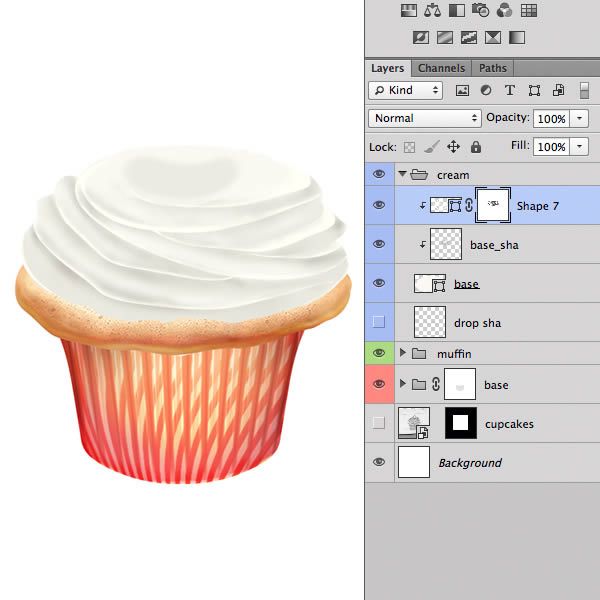The image size is (600, 600).
Task: Hide the muffin group visibility eye
Action: (379, 352)
